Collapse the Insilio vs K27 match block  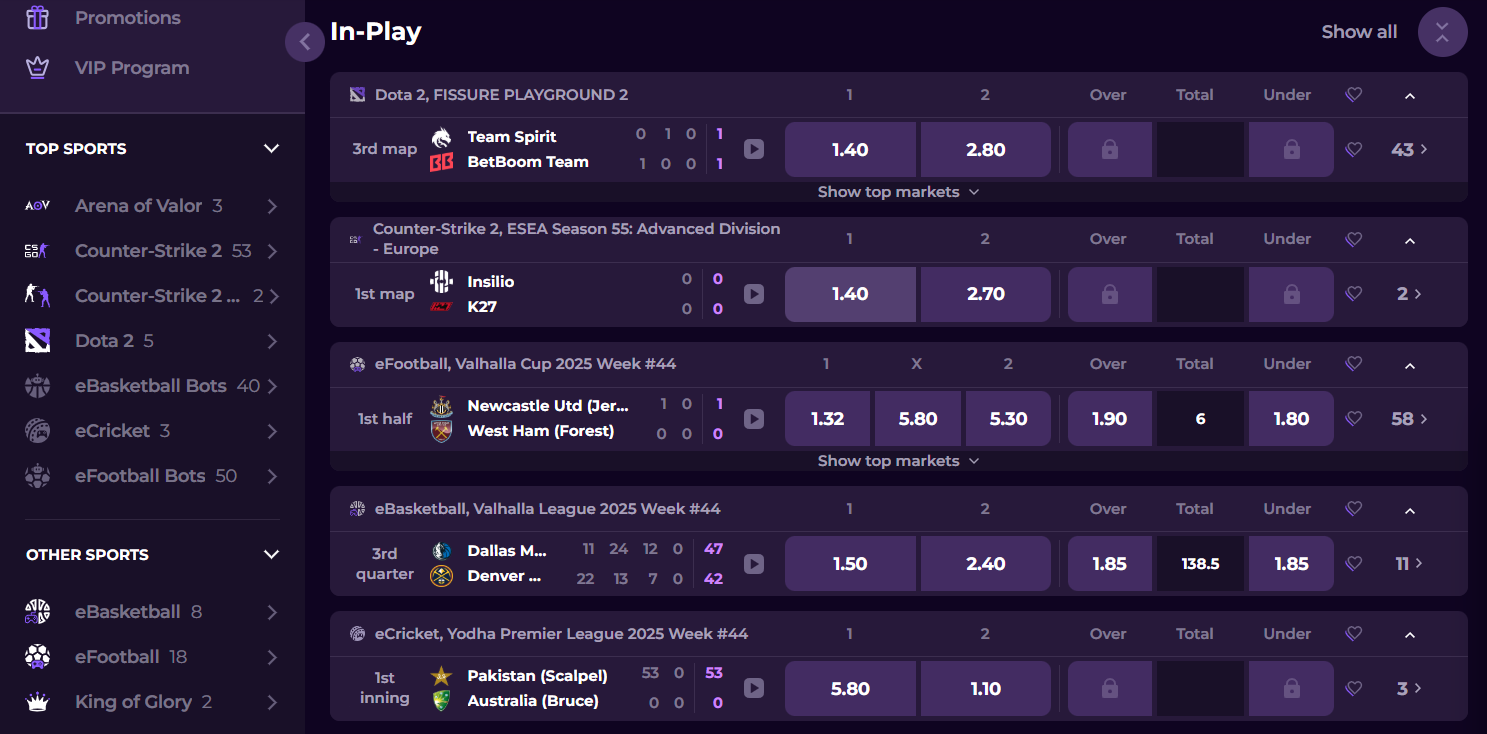[x=1409, y=240]
